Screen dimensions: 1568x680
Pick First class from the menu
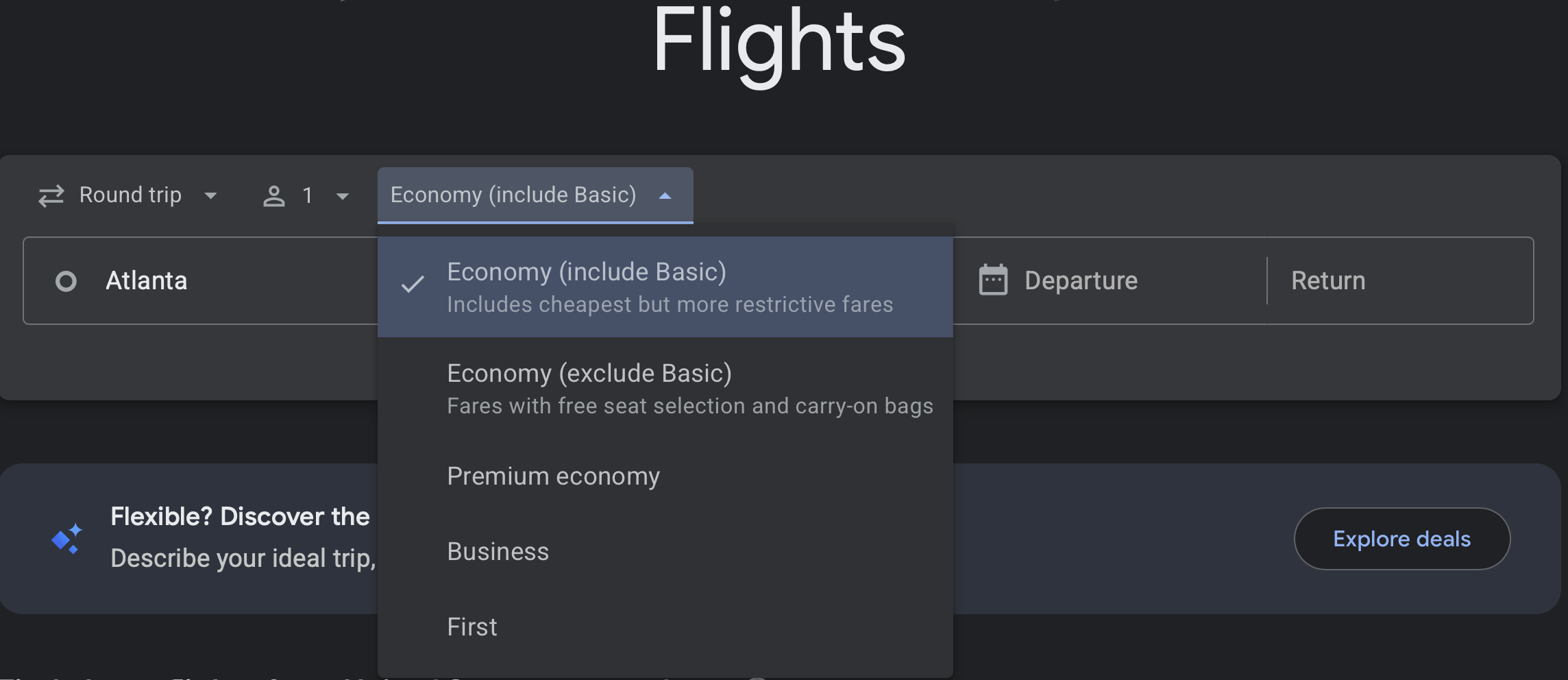[x=472, y=627]
